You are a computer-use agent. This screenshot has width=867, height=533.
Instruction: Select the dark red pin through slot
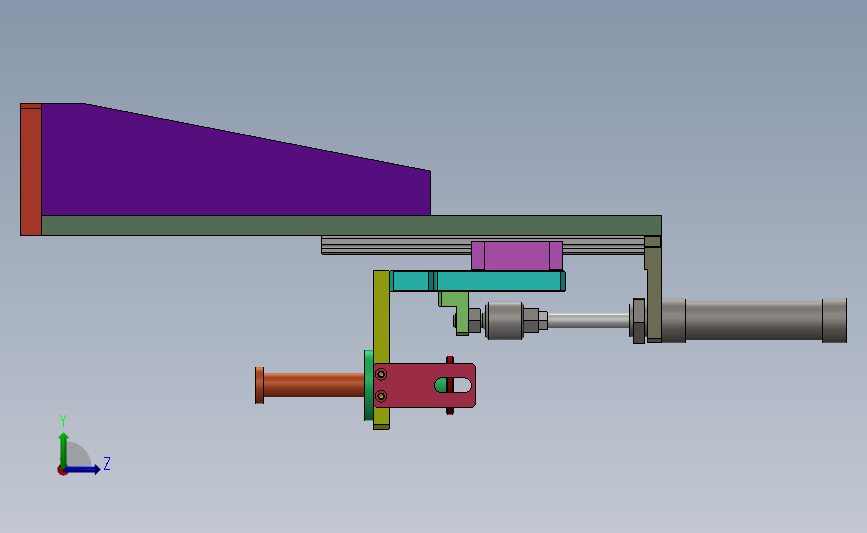(x=450, y=385)
